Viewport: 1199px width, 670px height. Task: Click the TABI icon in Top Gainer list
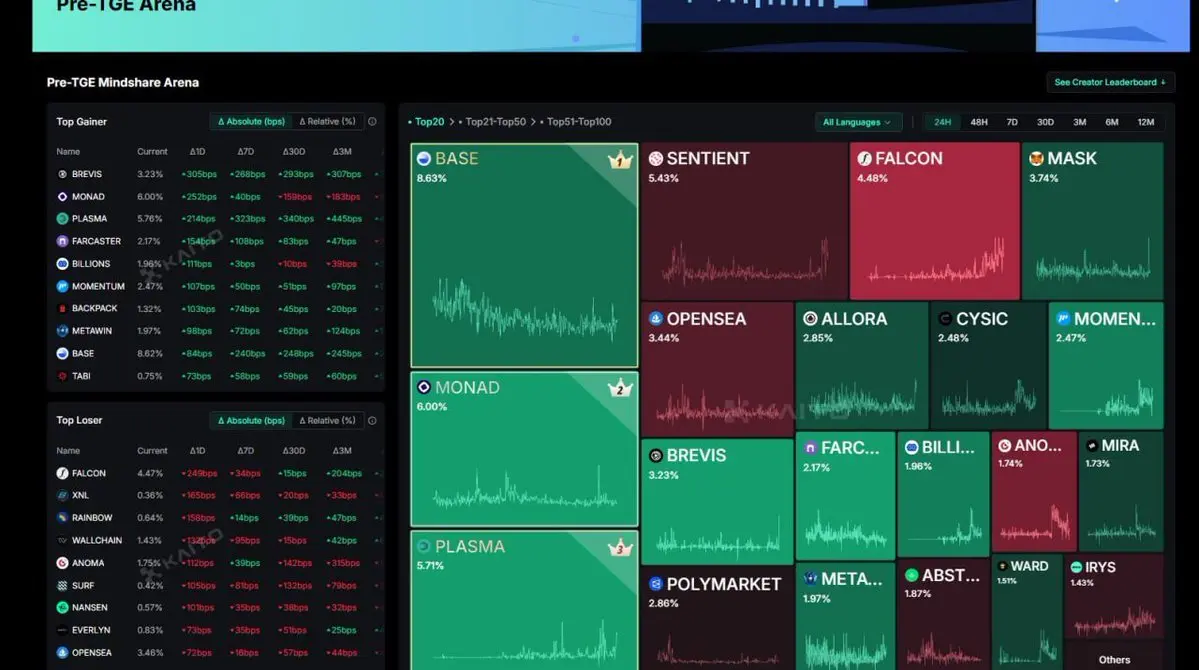click(x=63, y=376)
